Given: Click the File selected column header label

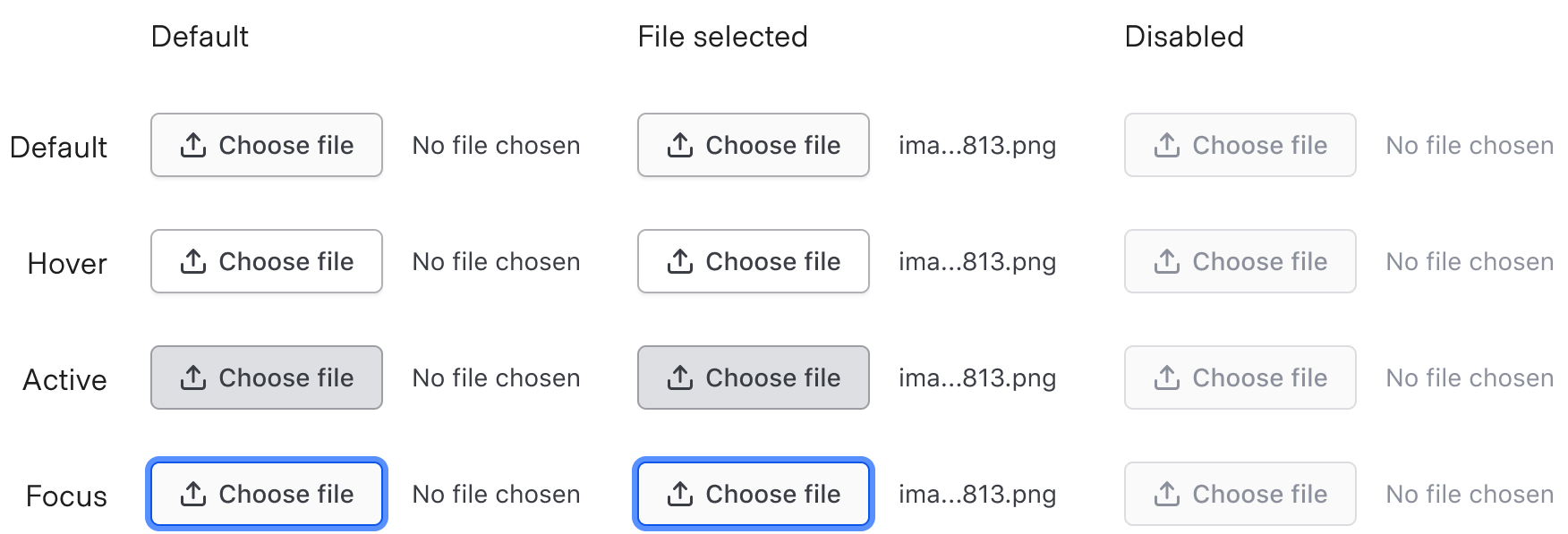Looking at the screenshot, I should pyautogui.click(x=722, y=36).
